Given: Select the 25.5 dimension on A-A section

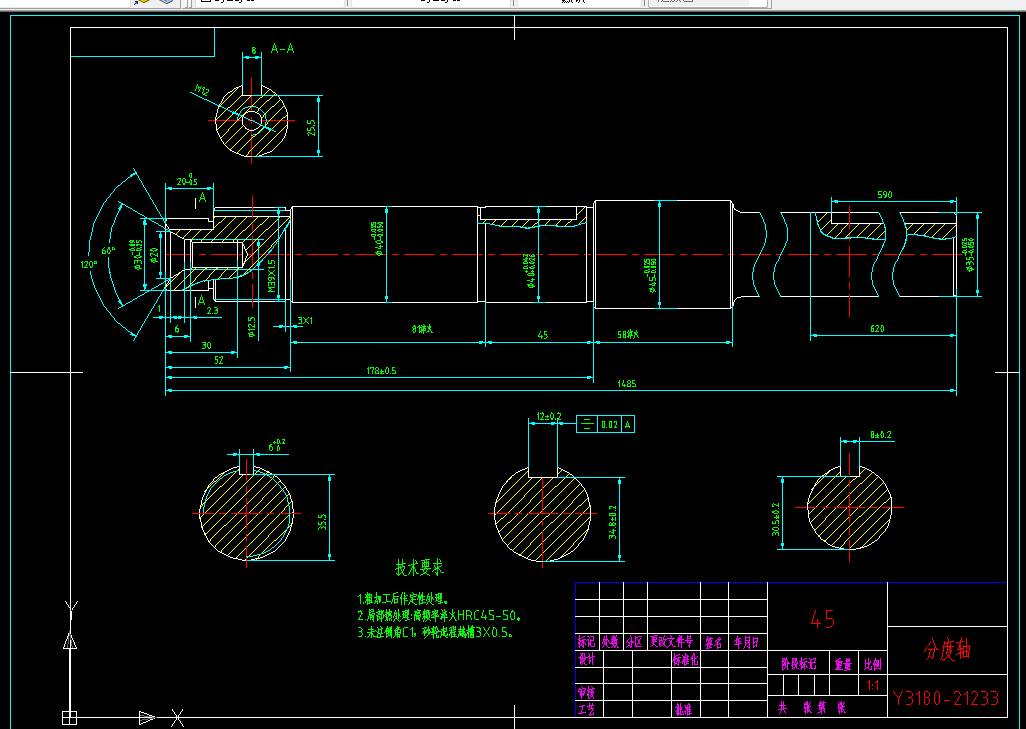Looking at the screenshot, I should pos(311,127).
